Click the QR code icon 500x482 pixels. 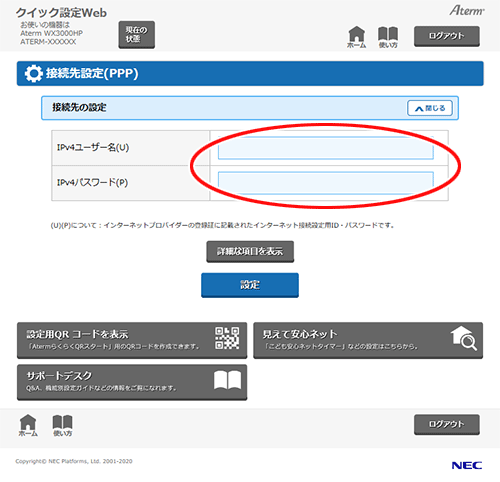[227, 338]
